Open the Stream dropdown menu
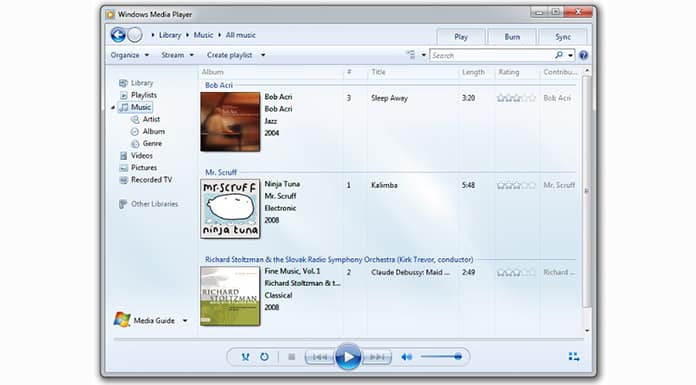This screenshot has height=385, width=696. (177, 55)
